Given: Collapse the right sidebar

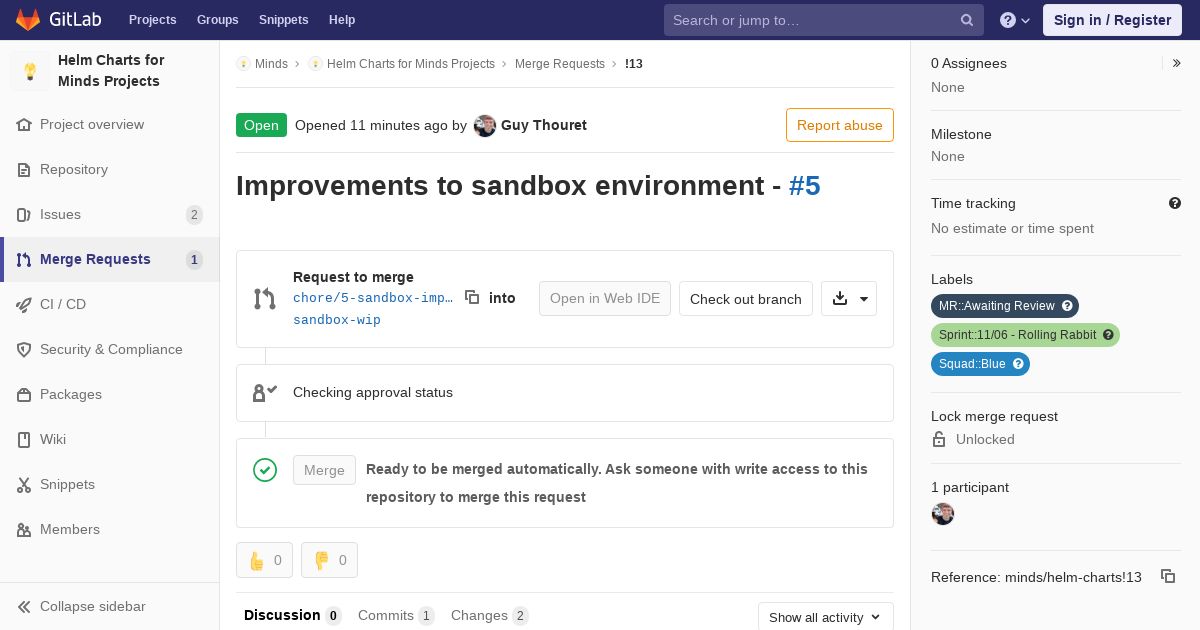Looking at the screenshot, I should click(x=1177, y=63).
